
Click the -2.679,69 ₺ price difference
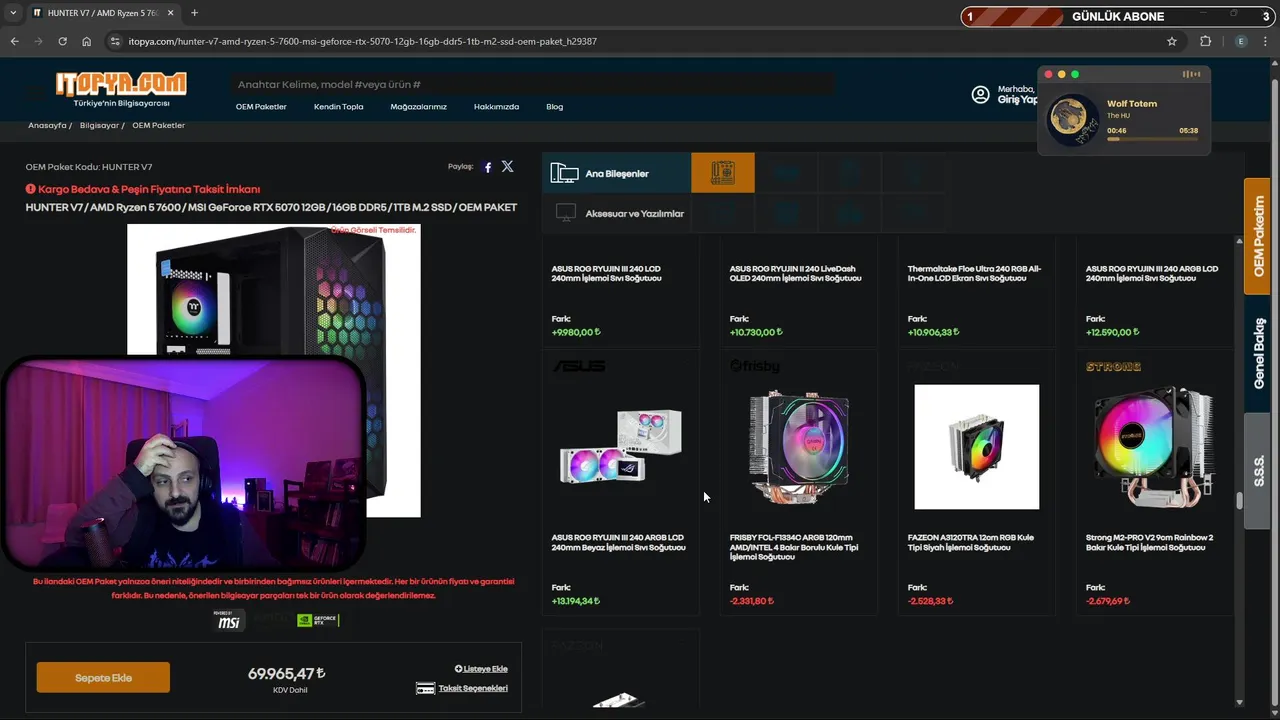click(1108, 601)
